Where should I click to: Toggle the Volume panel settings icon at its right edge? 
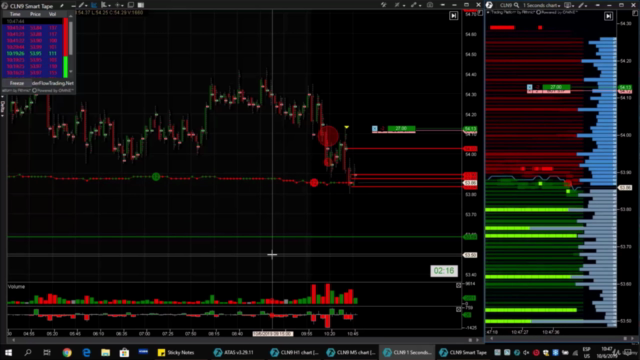[459, 285]
